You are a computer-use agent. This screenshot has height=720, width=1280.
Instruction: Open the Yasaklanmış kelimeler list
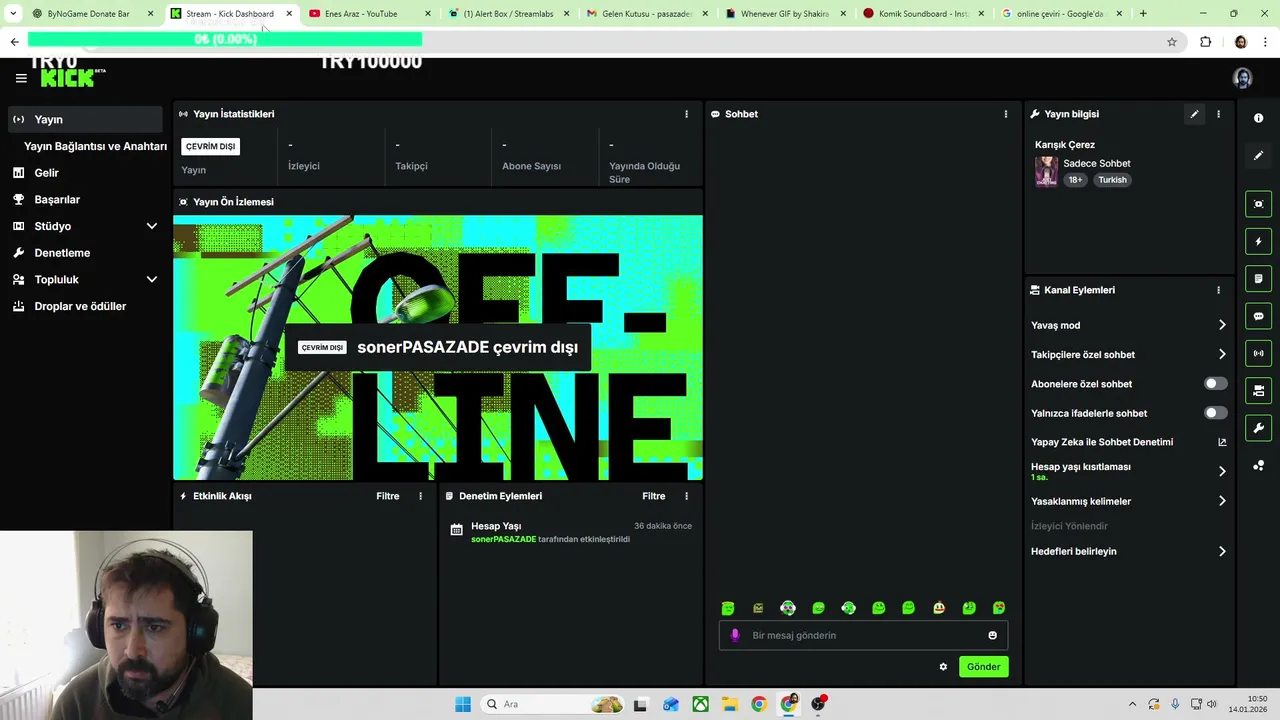click(1222, 501)
